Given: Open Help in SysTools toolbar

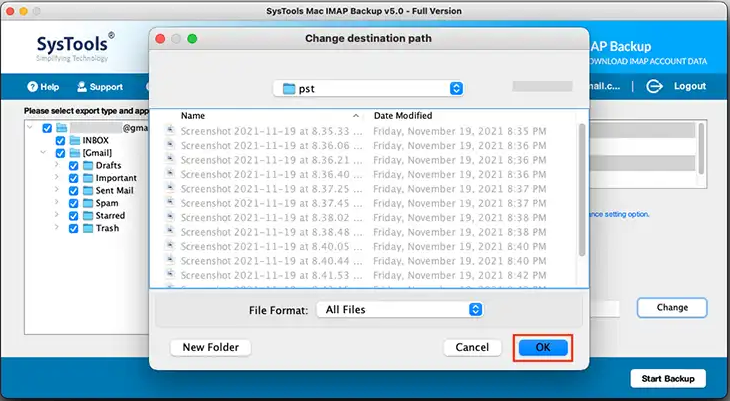Looking at the screenshot, I should [x=43, y=87].
